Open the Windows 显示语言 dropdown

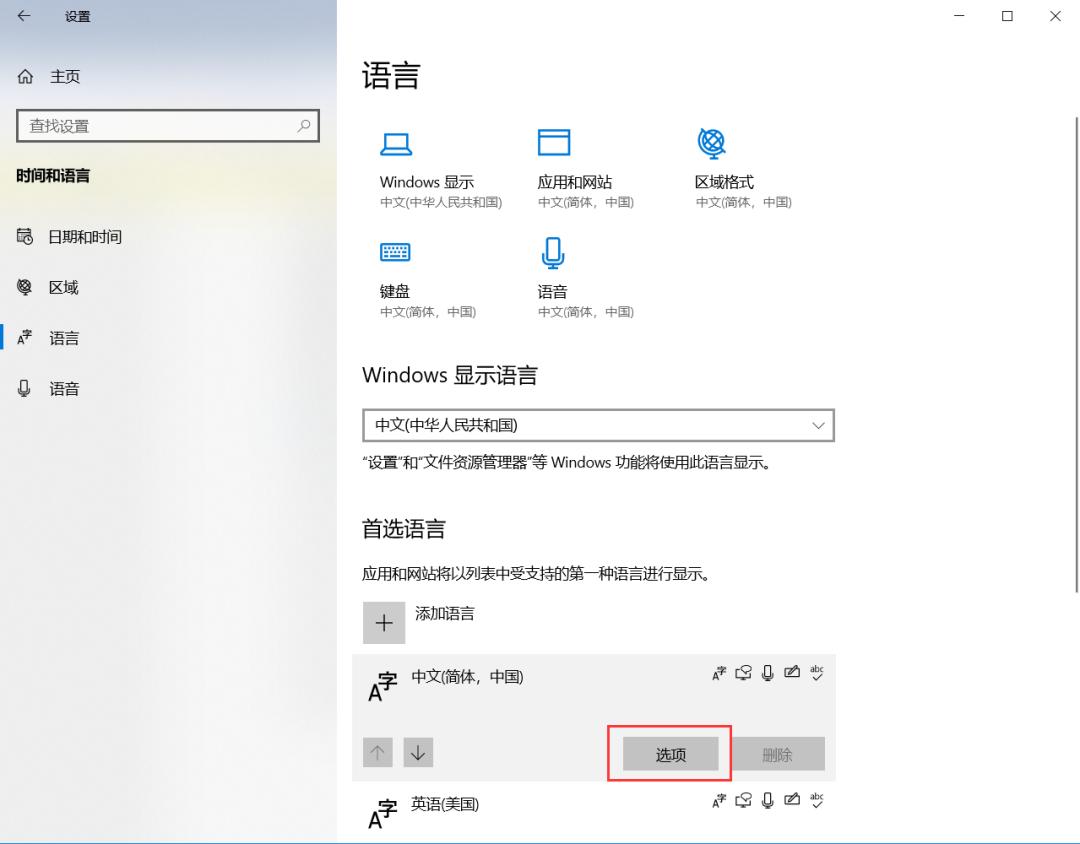[x=598, y=425]
